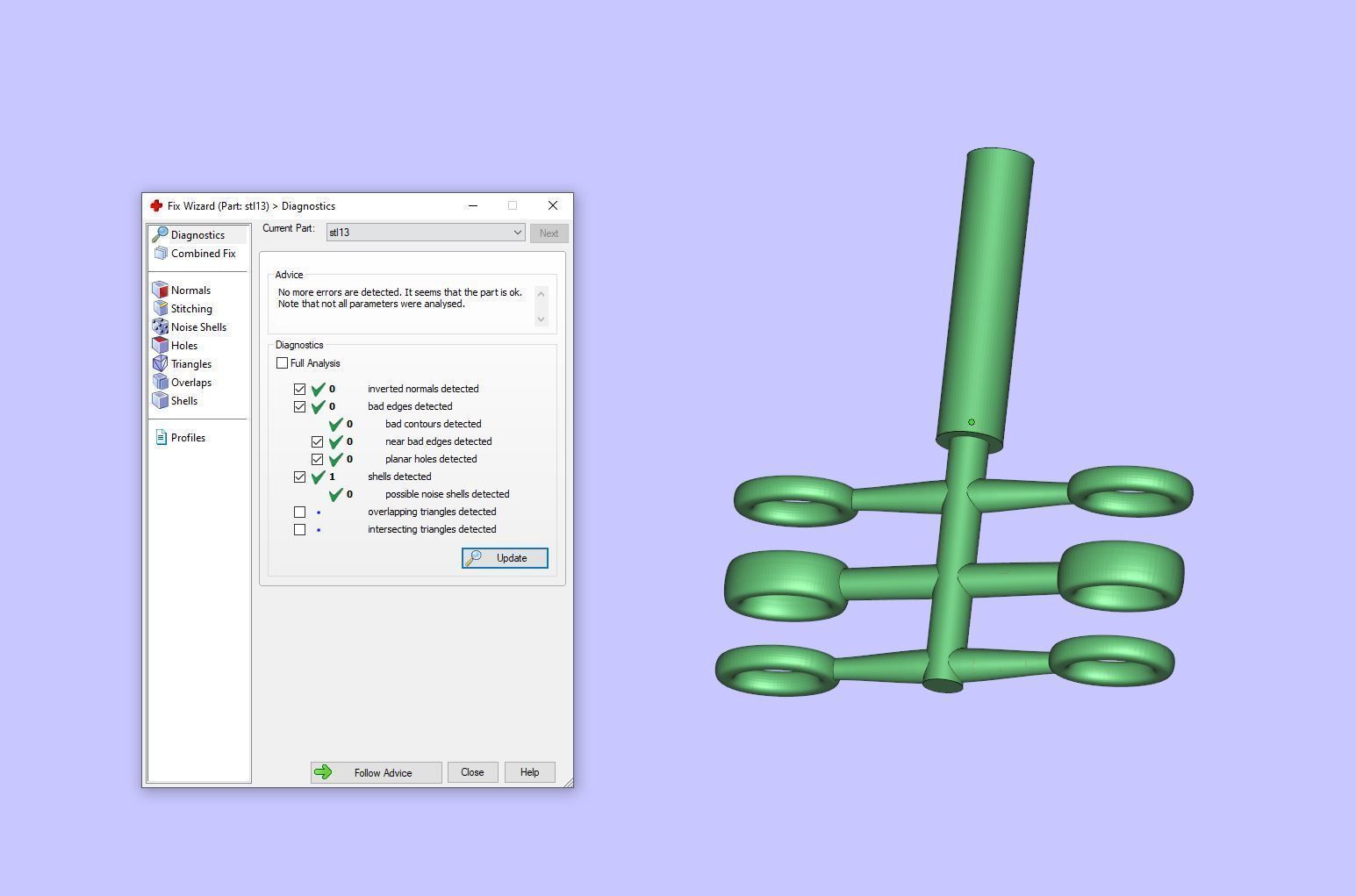Image resolution: width=1356 pixels, height=896 pixels.
Task: Switch to the Normals page
Action: click(190, 290)
